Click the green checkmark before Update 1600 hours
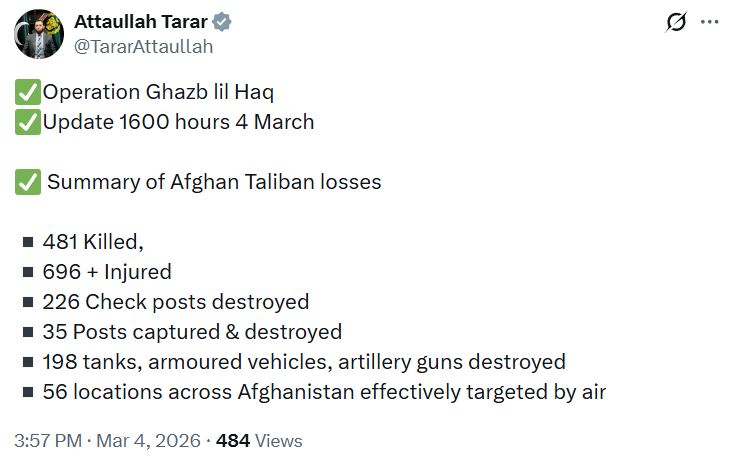Screen dimensions: 732x462 (x=27, y=123)
